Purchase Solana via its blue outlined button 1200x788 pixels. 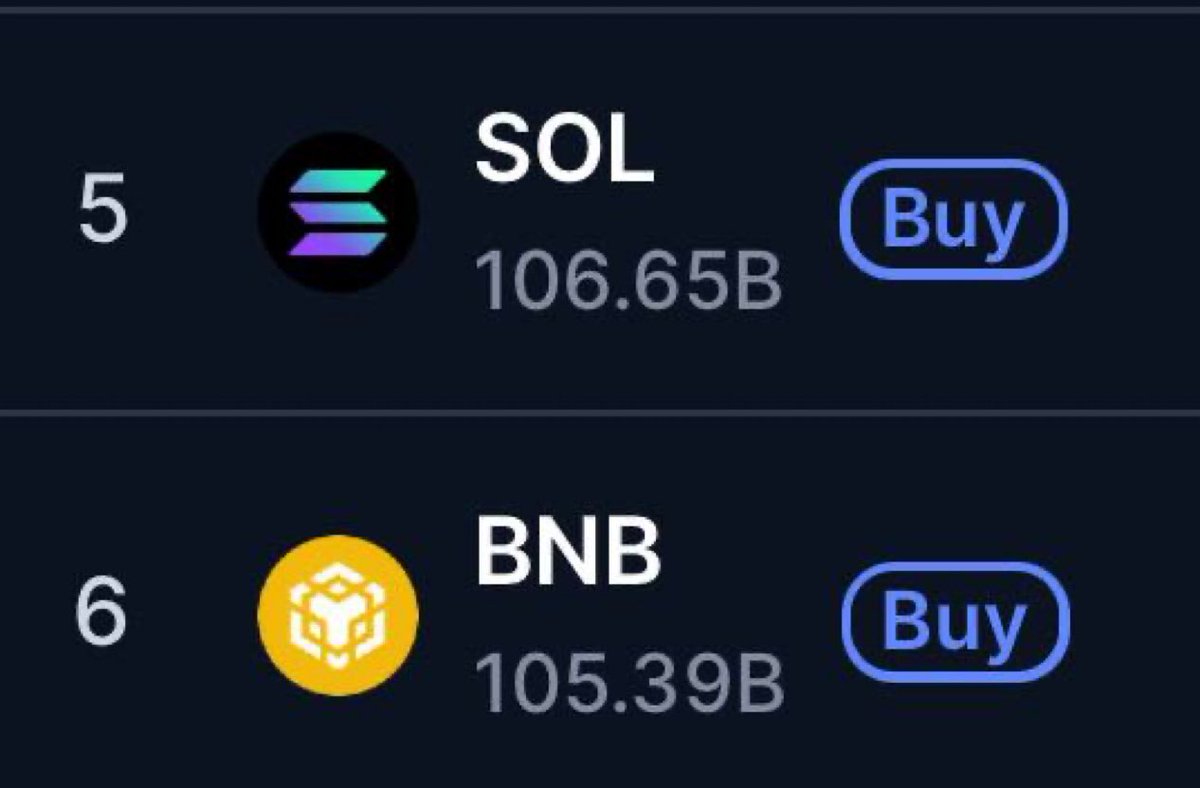[953, 219]
